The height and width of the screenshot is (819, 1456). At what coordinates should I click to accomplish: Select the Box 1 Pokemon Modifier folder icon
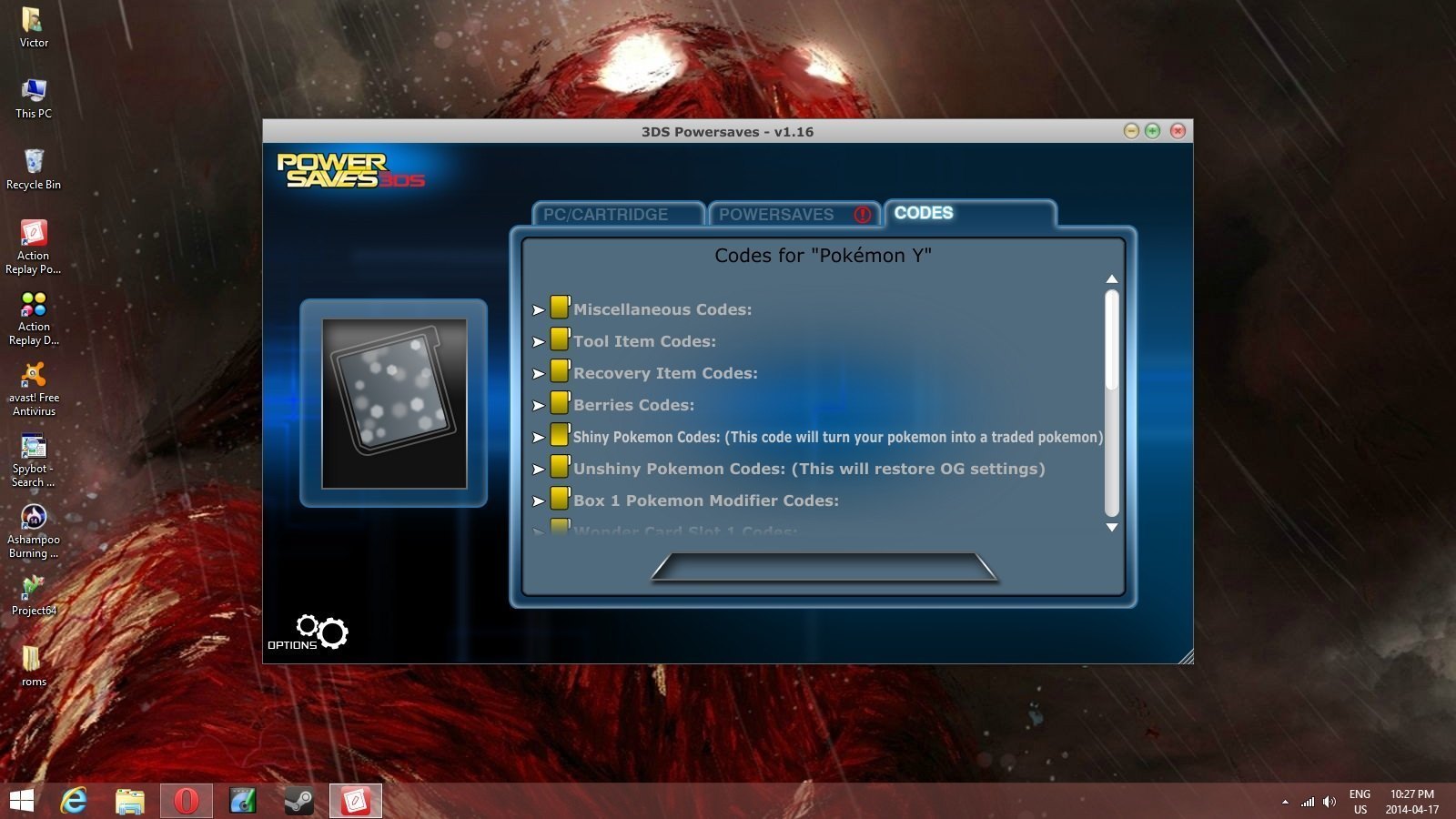point(560,499)
